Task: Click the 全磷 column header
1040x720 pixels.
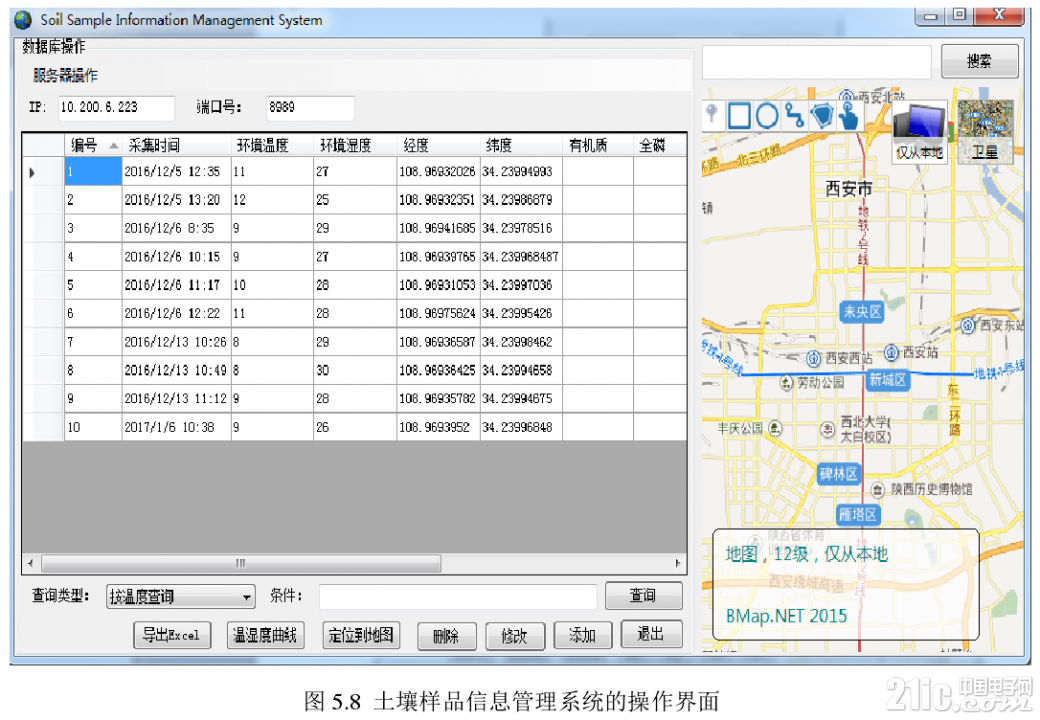Action: [659, 145]
